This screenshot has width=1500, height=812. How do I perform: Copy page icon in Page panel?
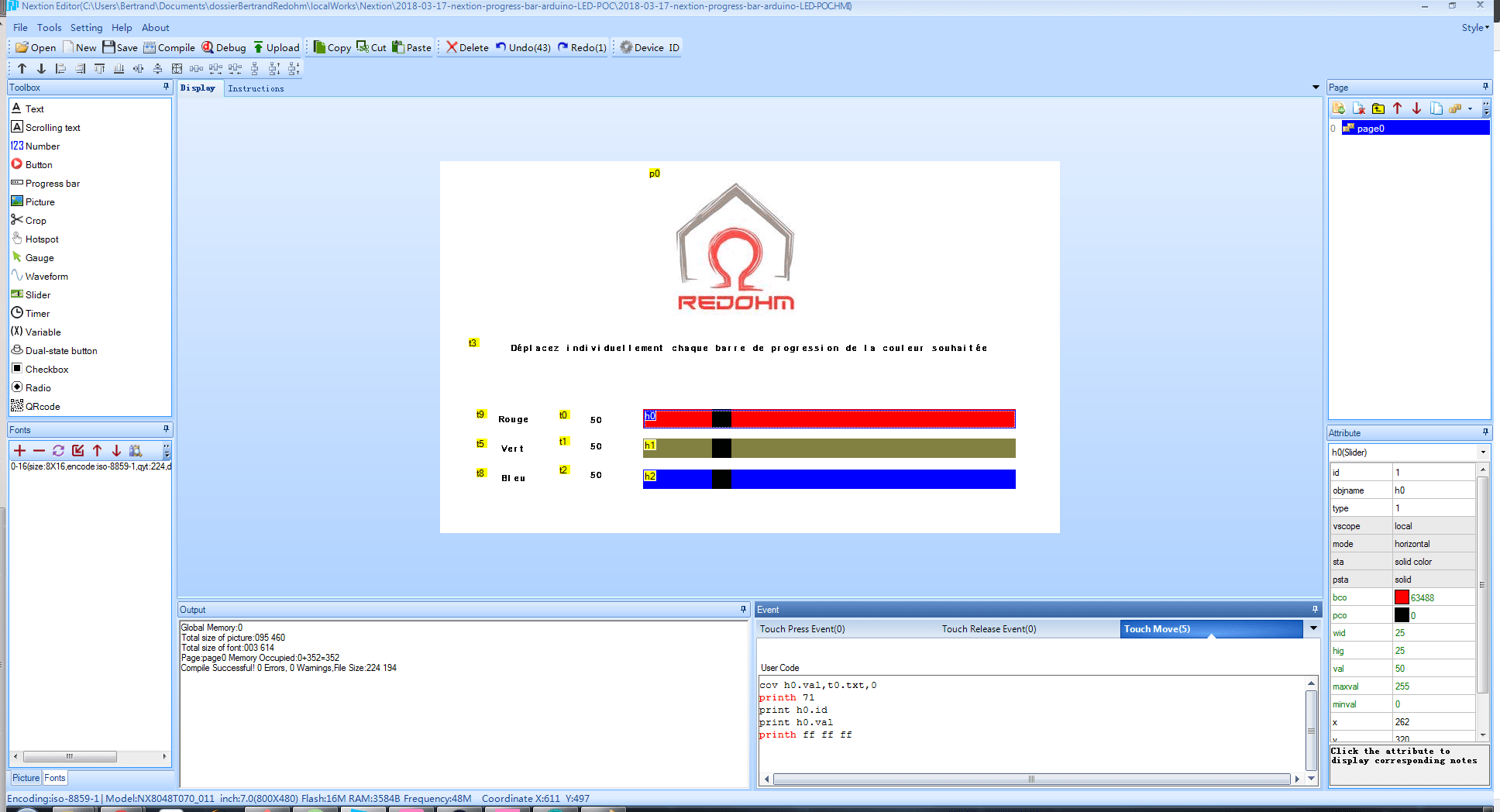tap(1436, 108)
